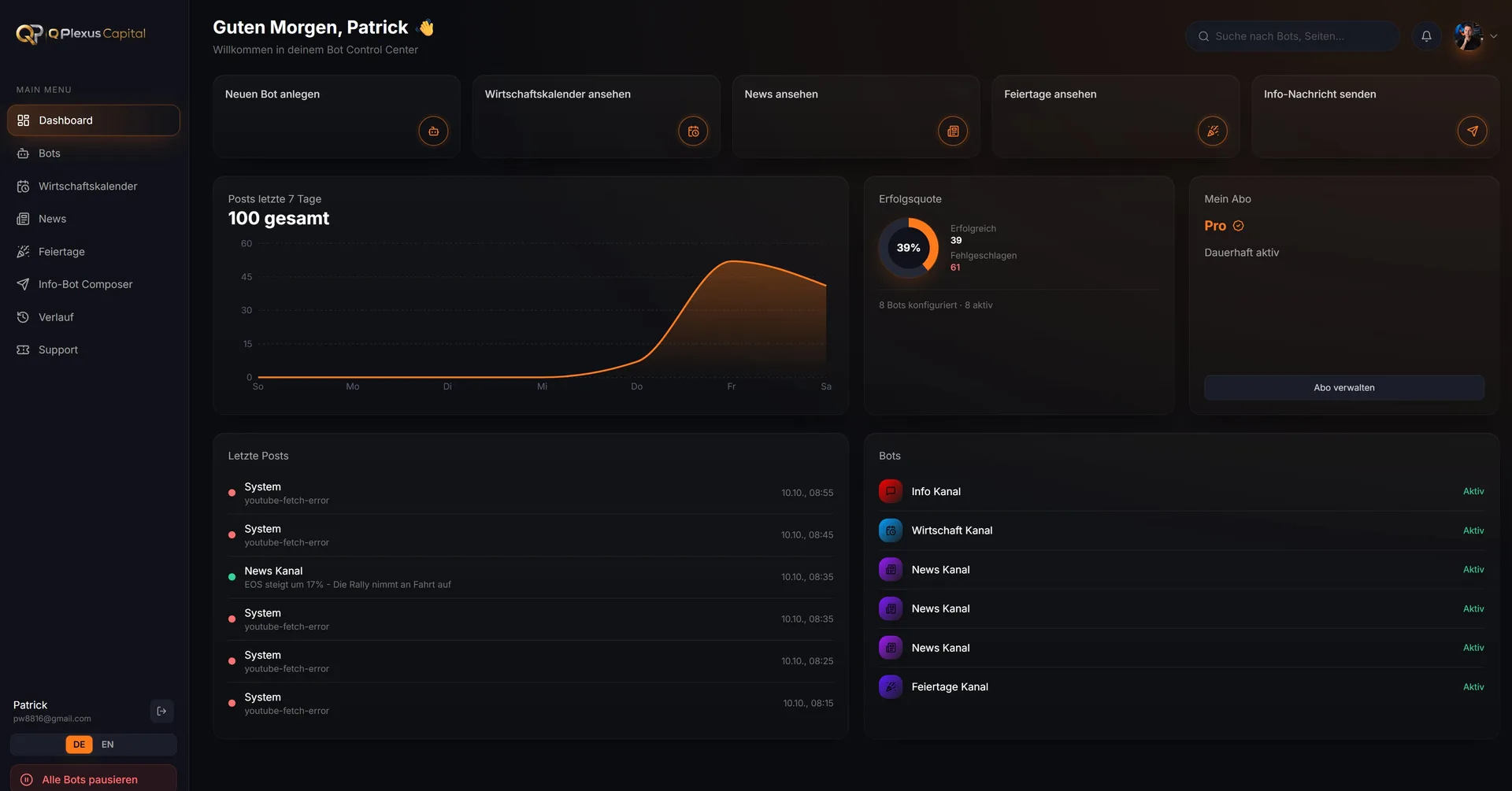
Task: Click Aktiv status of Info Kanal
Action: (1473, 491)
